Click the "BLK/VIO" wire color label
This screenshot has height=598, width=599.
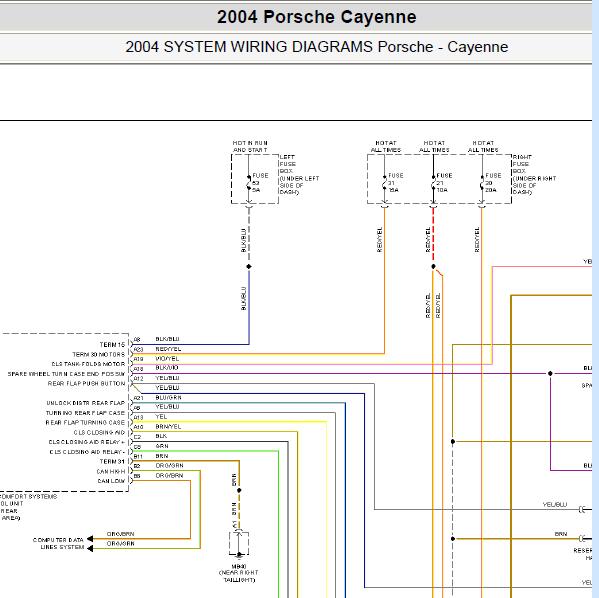167,368
